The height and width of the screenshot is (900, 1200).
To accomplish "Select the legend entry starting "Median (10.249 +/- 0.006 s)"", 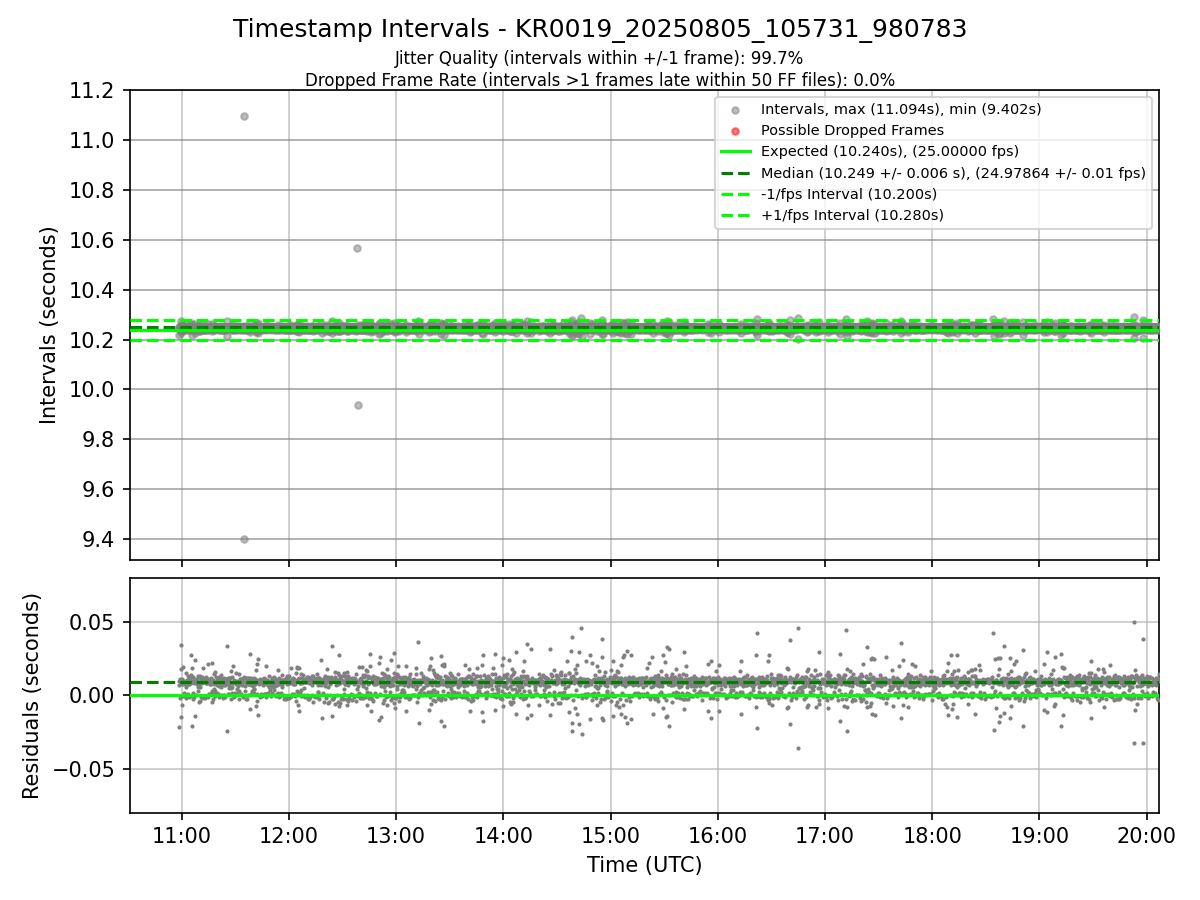I will click(953, 173).
